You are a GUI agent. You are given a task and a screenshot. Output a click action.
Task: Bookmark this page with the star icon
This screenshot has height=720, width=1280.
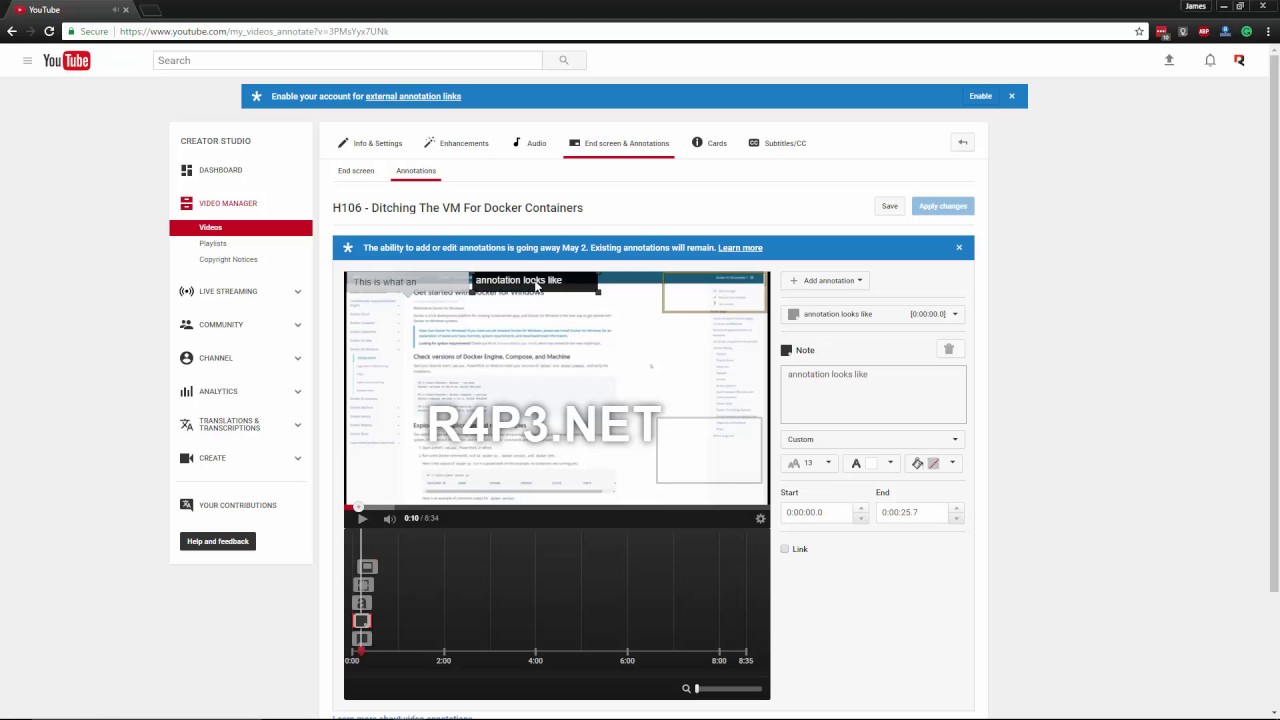(x=1139, y=31)
